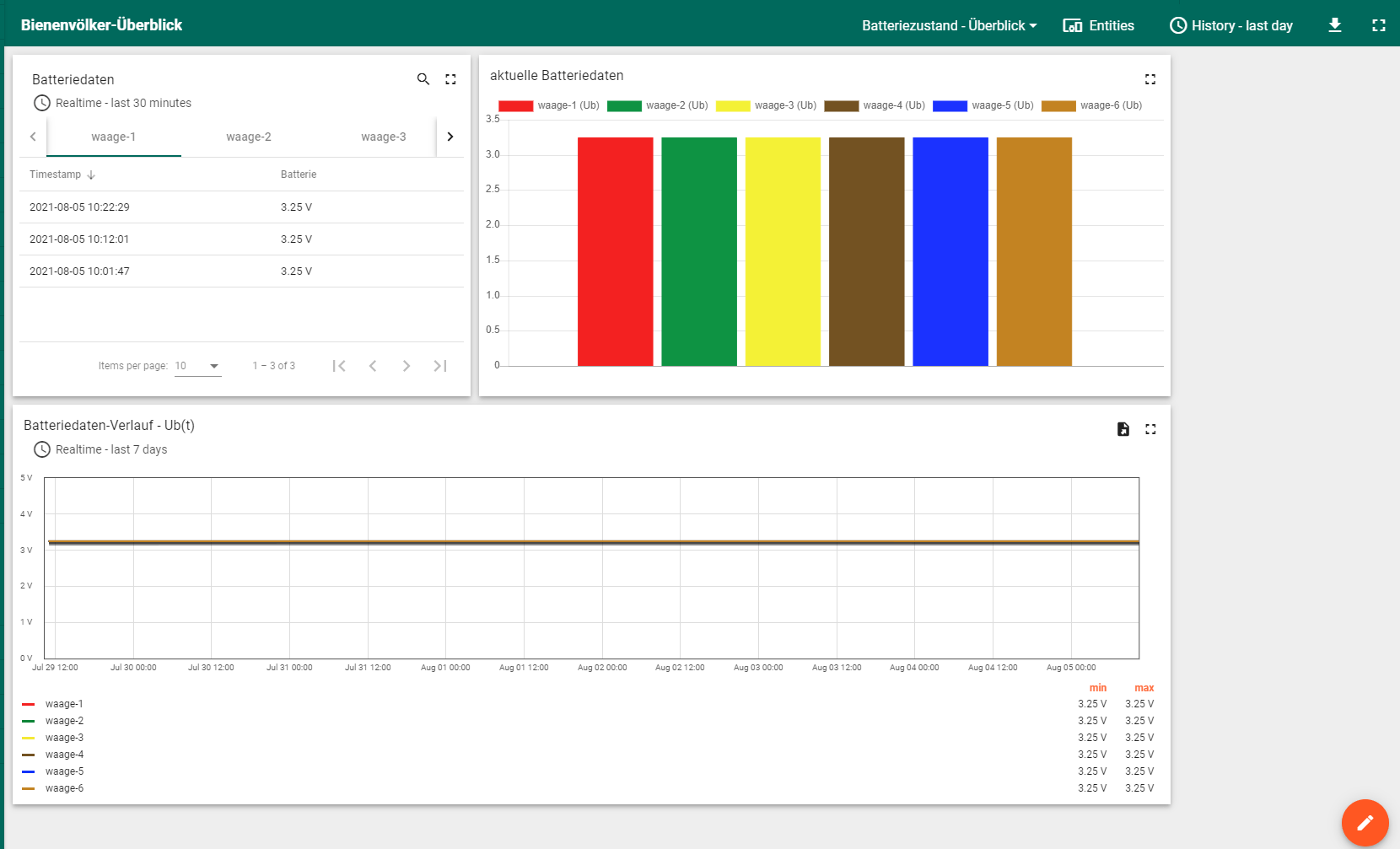The image size is (1400, 849).
Task: Open the Items per page dropdown
Action: 197,366
